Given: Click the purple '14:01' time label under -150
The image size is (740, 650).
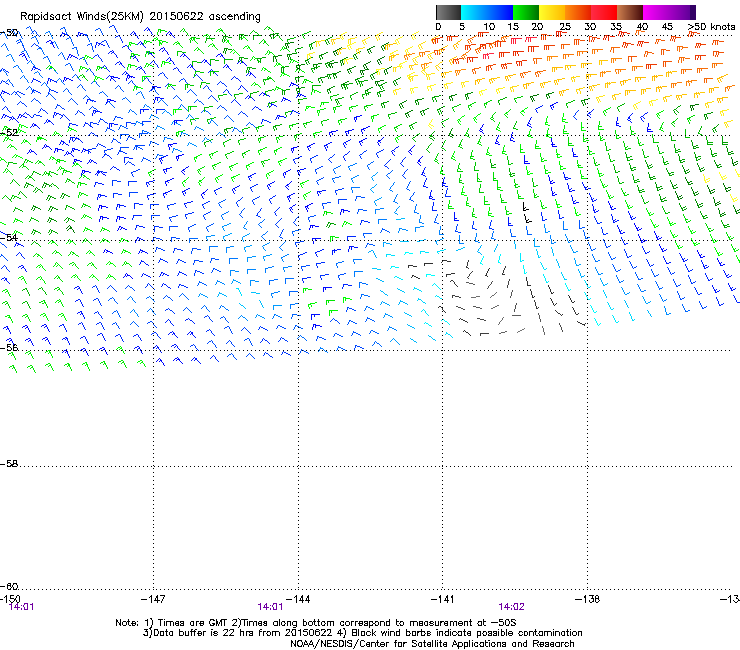Looking at the screenshot, I should [22, 607].
